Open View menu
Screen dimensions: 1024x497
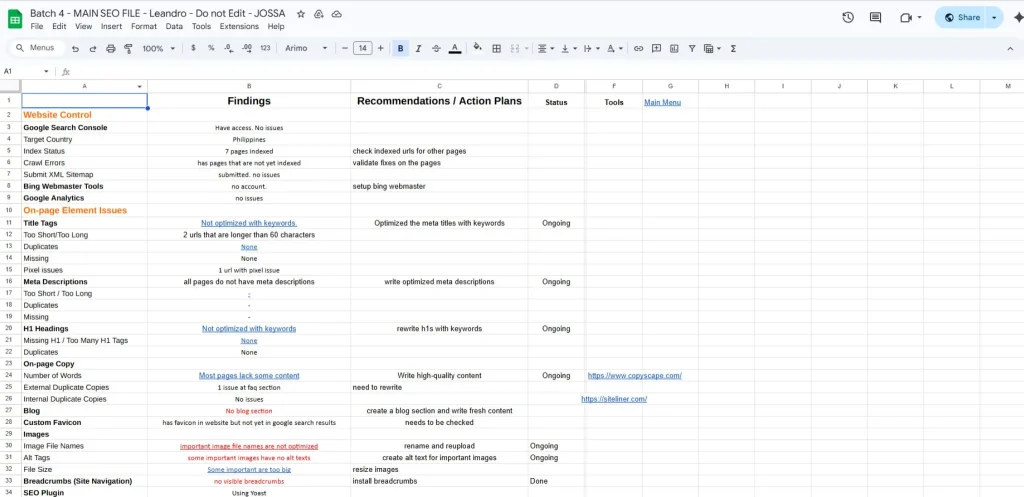[84, 27]
